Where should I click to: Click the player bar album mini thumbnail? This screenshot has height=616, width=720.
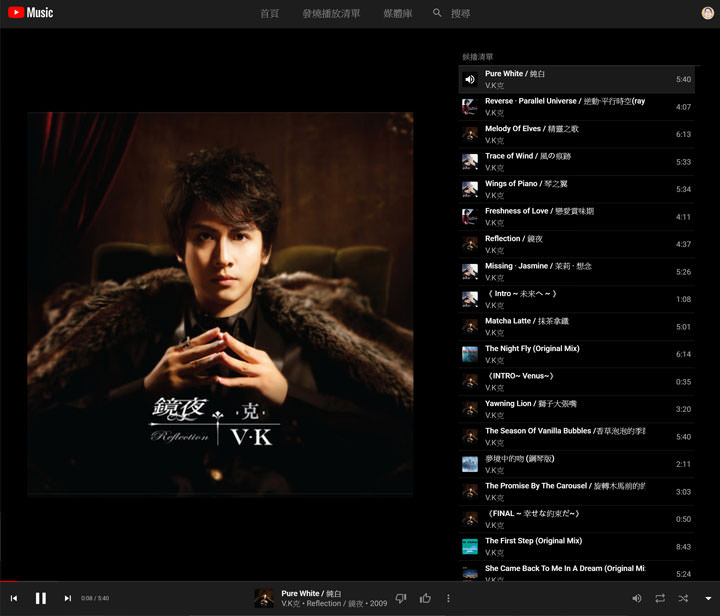(x=264, y=598)
